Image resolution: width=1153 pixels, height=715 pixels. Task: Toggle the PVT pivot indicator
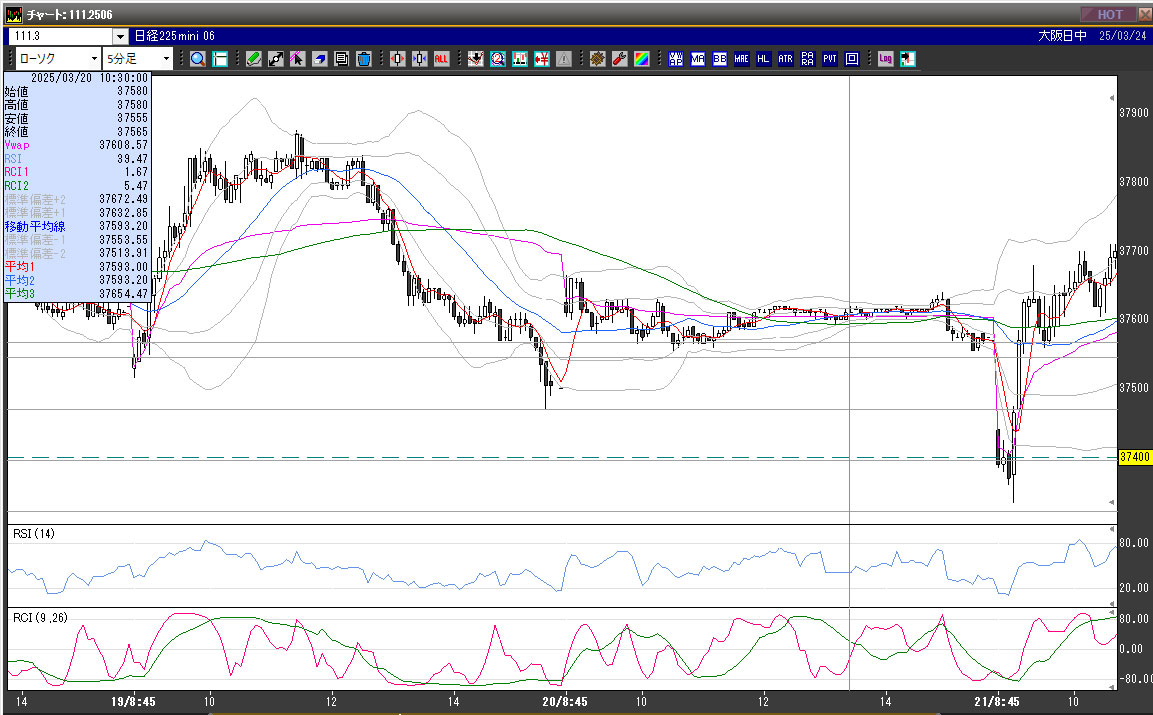click(830, 59)
